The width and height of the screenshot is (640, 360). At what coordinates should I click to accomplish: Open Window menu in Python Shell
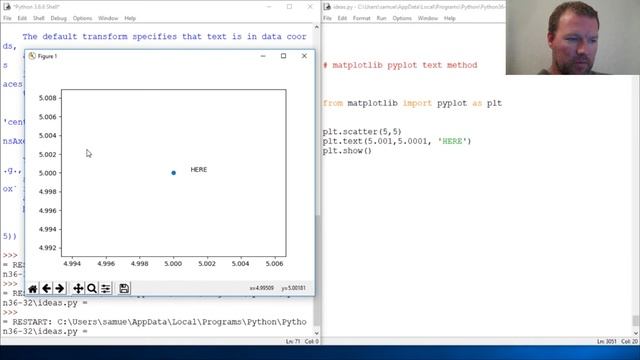tap(108, 18)
